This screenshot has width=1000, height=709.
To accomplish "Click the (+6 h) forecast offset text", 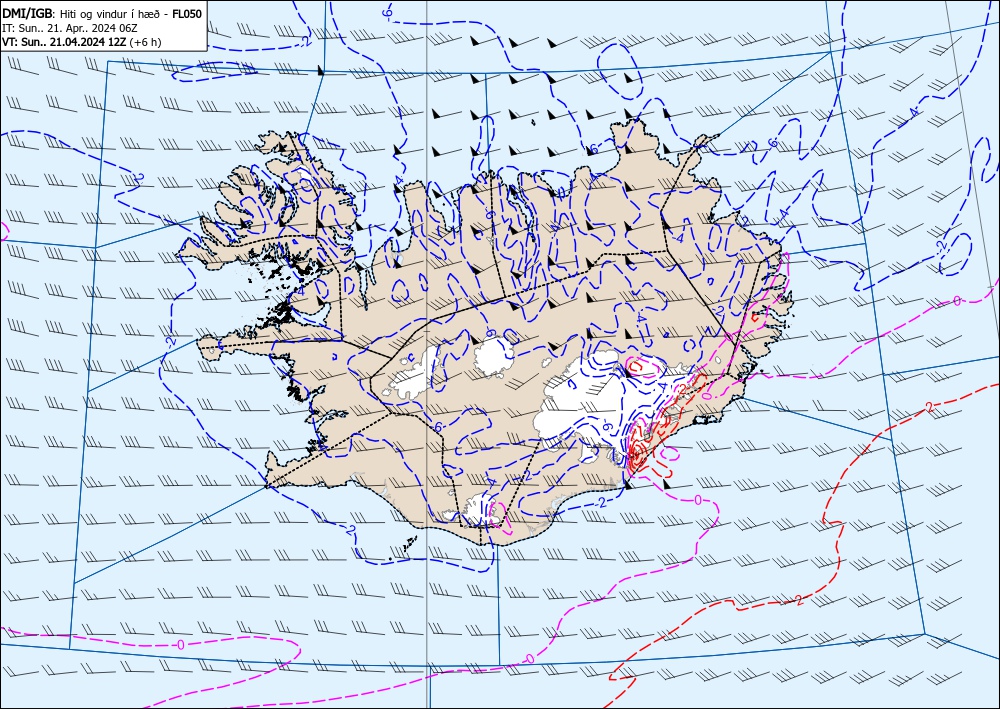I will click(x=145, y=42).
